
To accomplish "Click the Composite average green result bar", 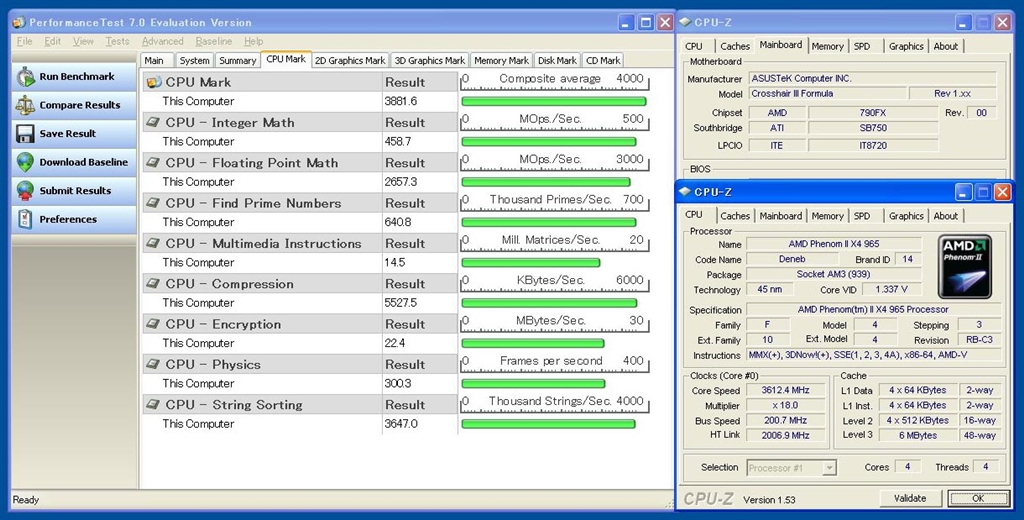I will pos(554,101).
